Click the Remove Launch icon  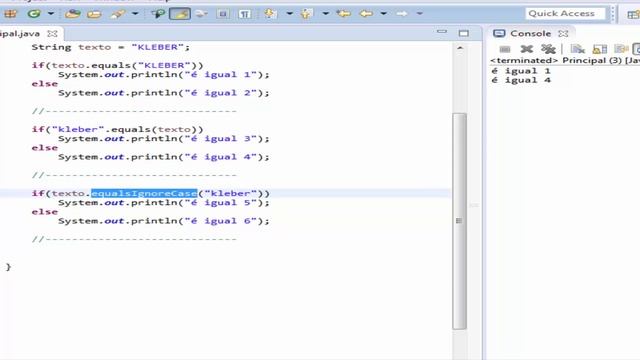527,49
